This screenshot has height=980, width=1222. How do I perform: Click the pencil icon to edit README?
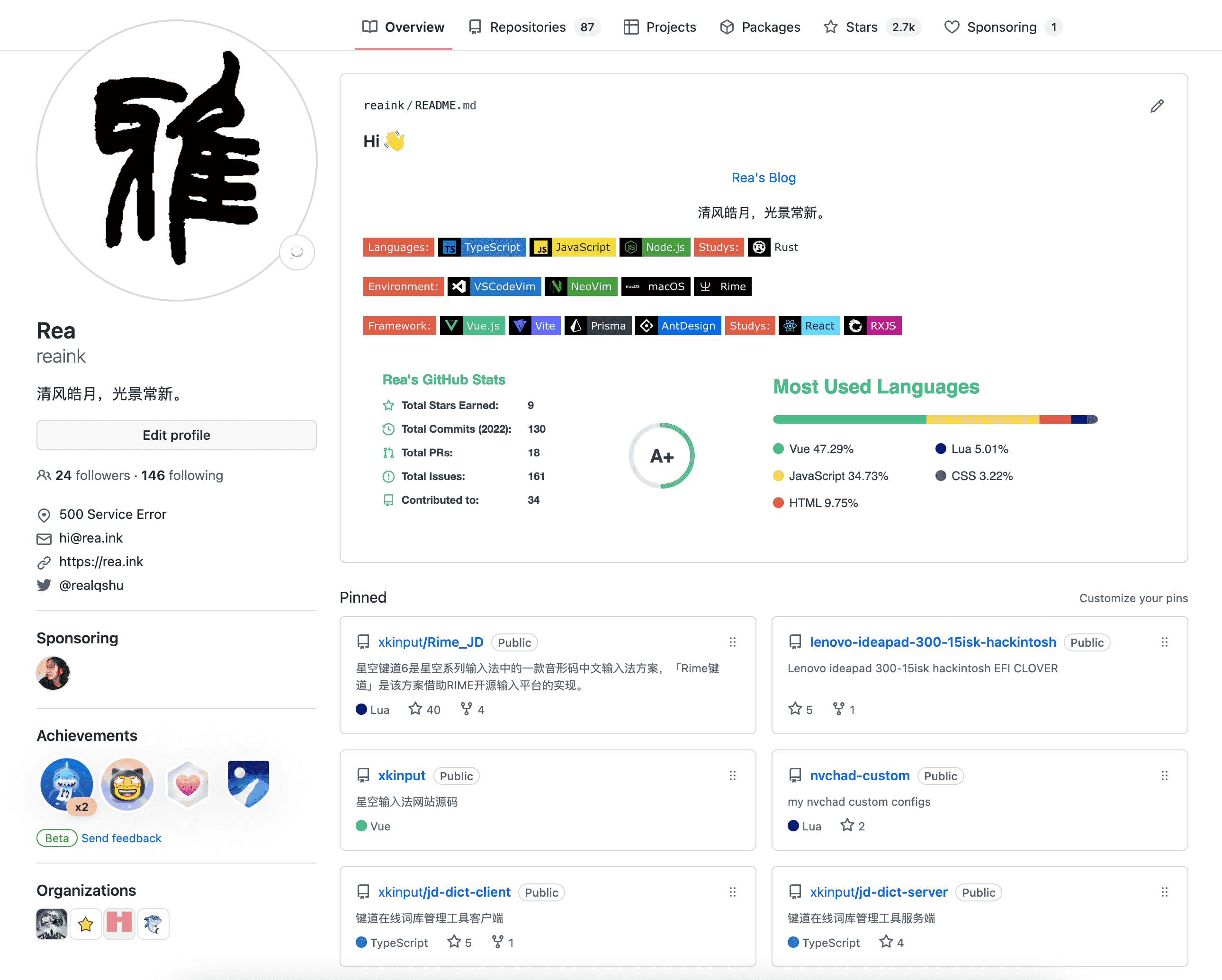click(x=1157, y=106)
